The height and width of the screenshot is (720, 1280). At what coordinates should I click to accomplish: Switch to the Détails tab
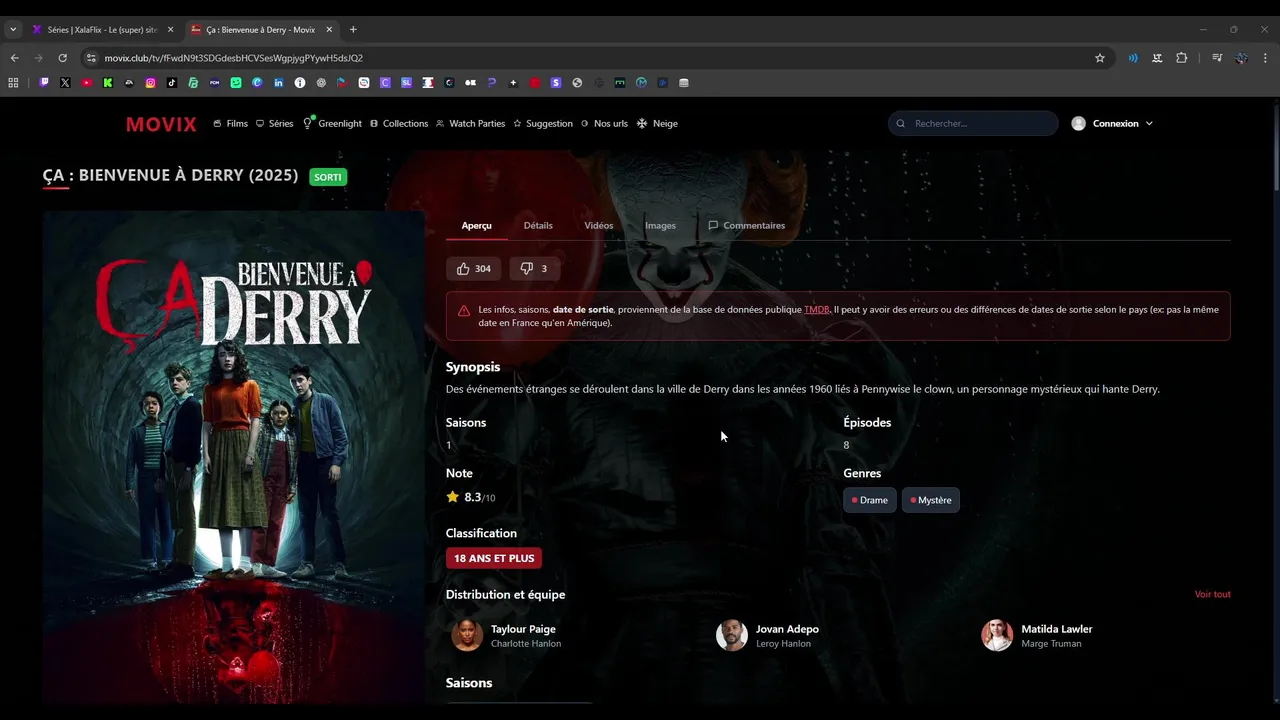tap(538, 226)
